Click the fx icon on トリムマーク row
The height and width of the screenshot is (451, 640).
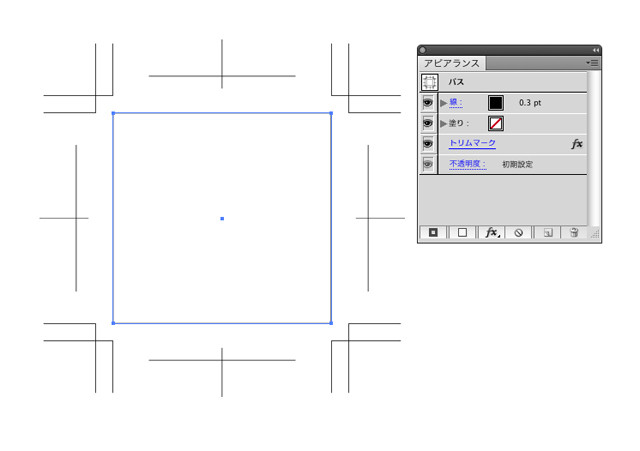point(576,144)
